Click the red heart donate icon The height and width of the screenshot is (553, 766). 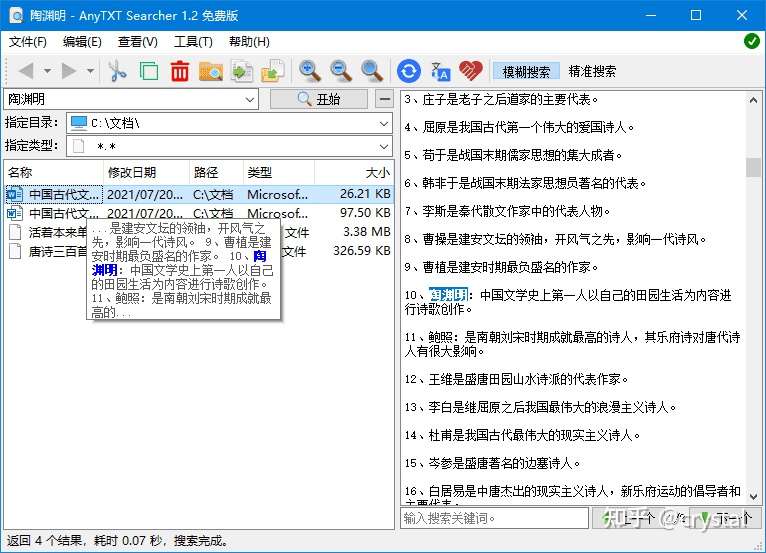click(471, 71)
